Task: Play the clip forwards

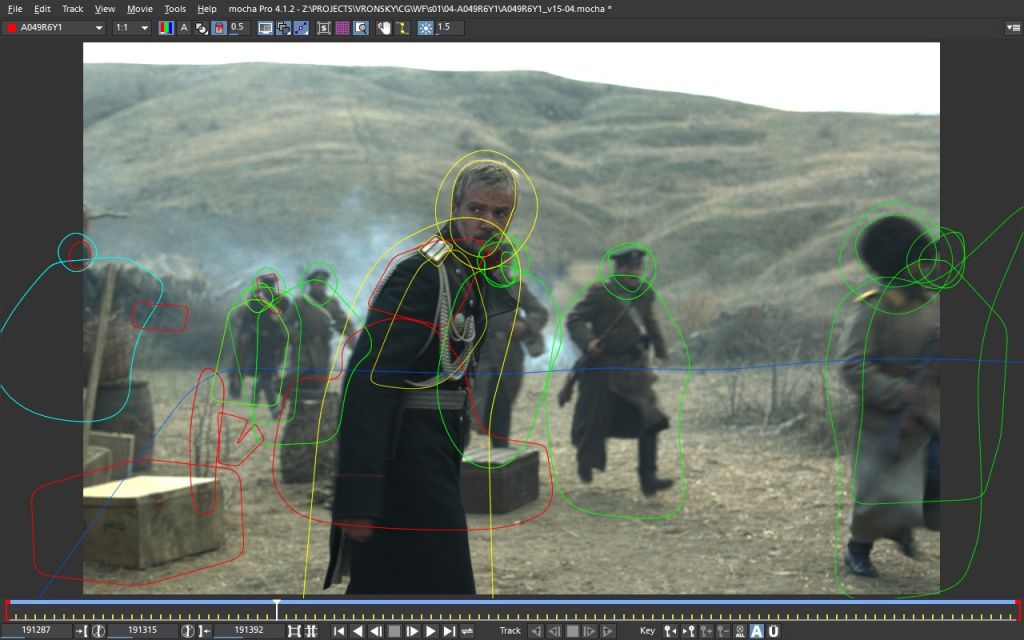Action: (x=430, y=631)
